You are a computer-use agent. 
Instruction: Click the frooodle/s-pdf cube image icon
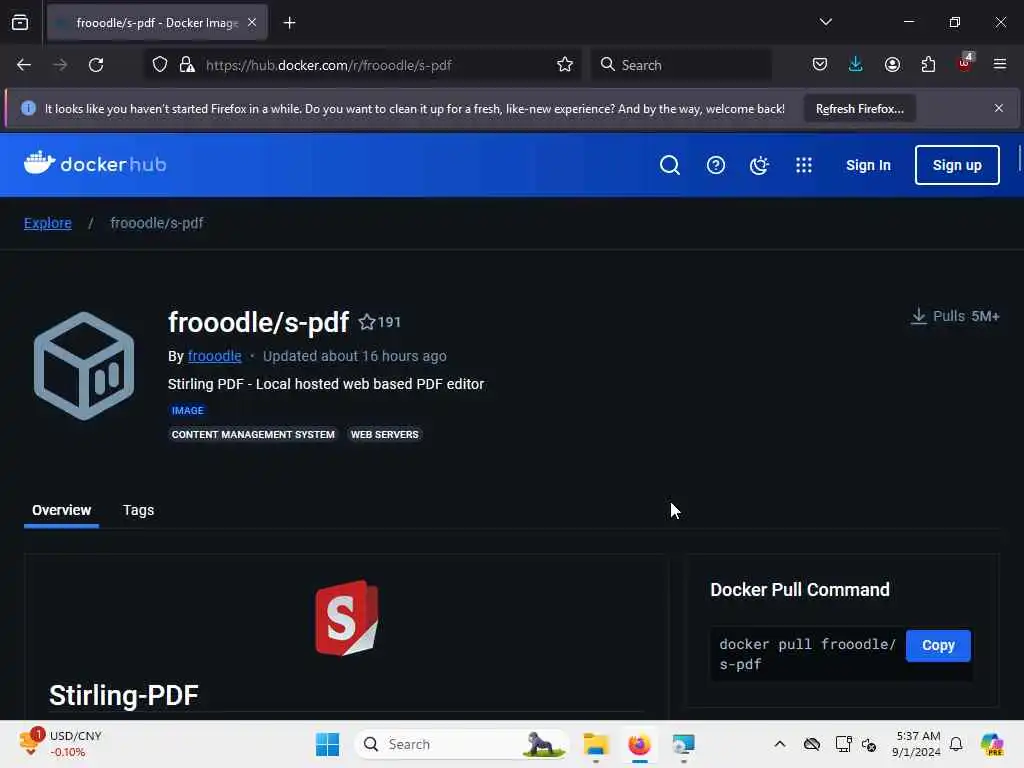tap(84, 366)
